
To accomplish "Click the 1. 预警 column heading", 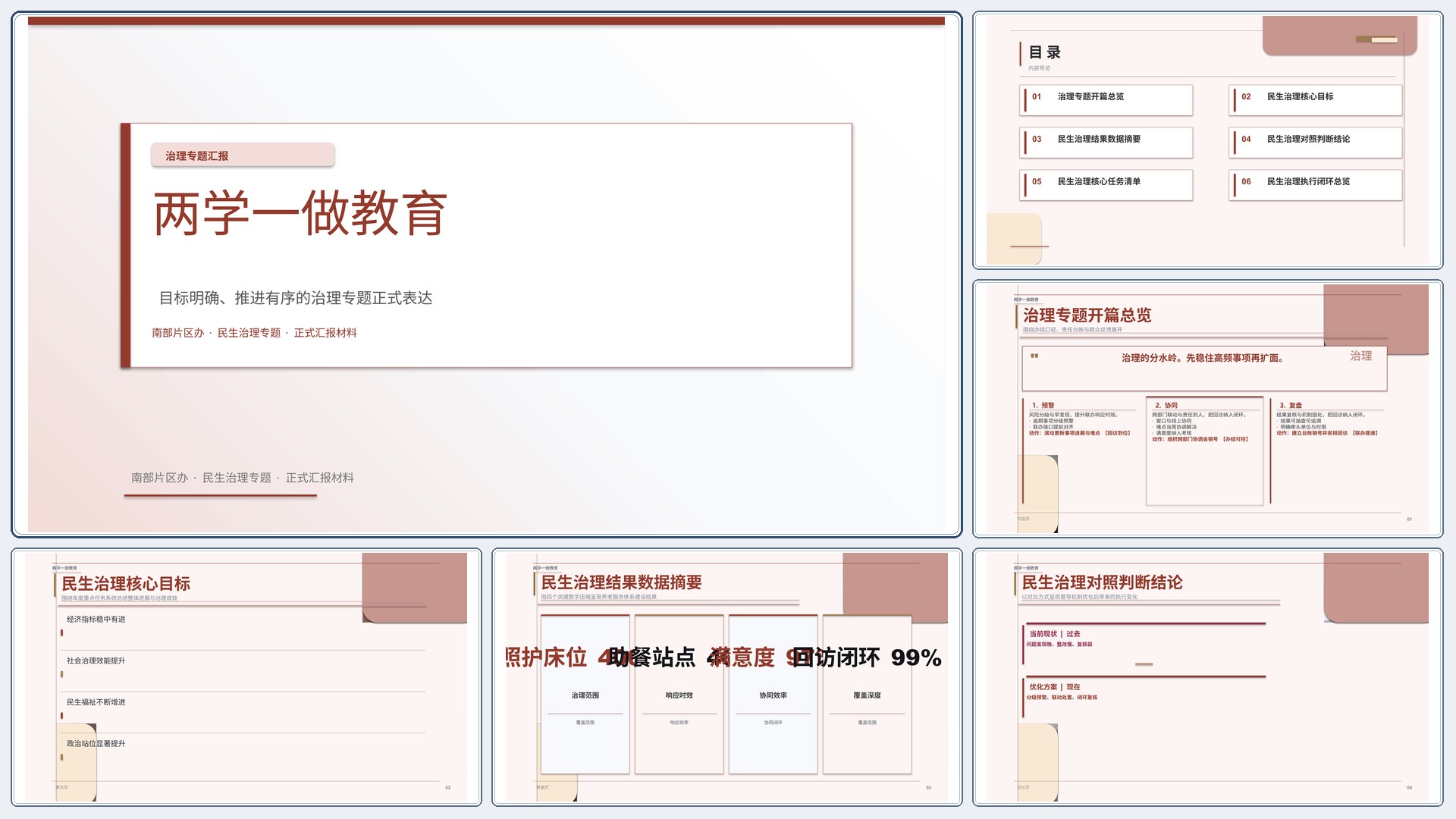I will point(1043,406).
